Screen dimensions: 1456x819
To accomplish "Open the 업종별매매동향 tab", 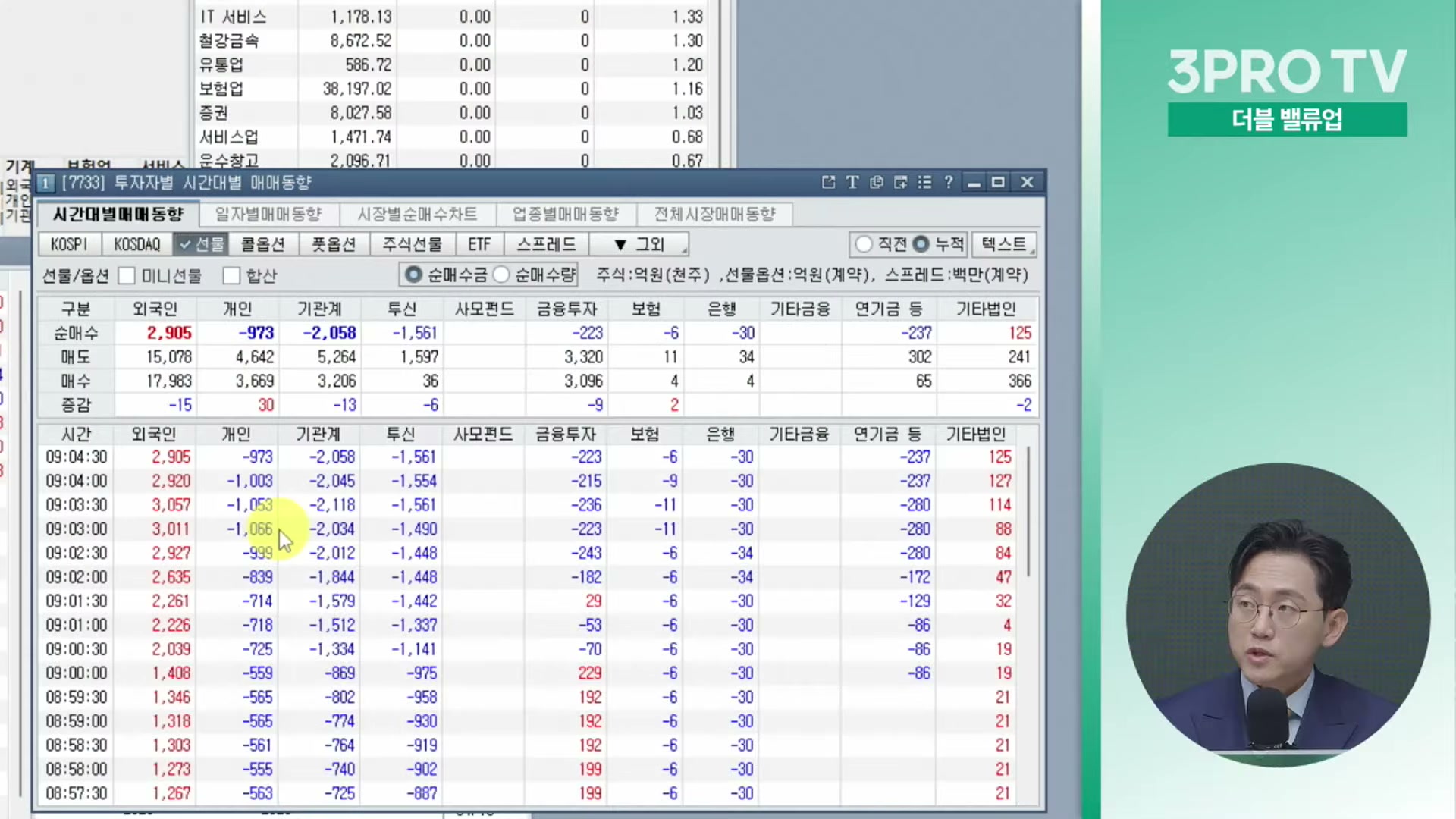I will pyautogui.click(x=566, y=215).
